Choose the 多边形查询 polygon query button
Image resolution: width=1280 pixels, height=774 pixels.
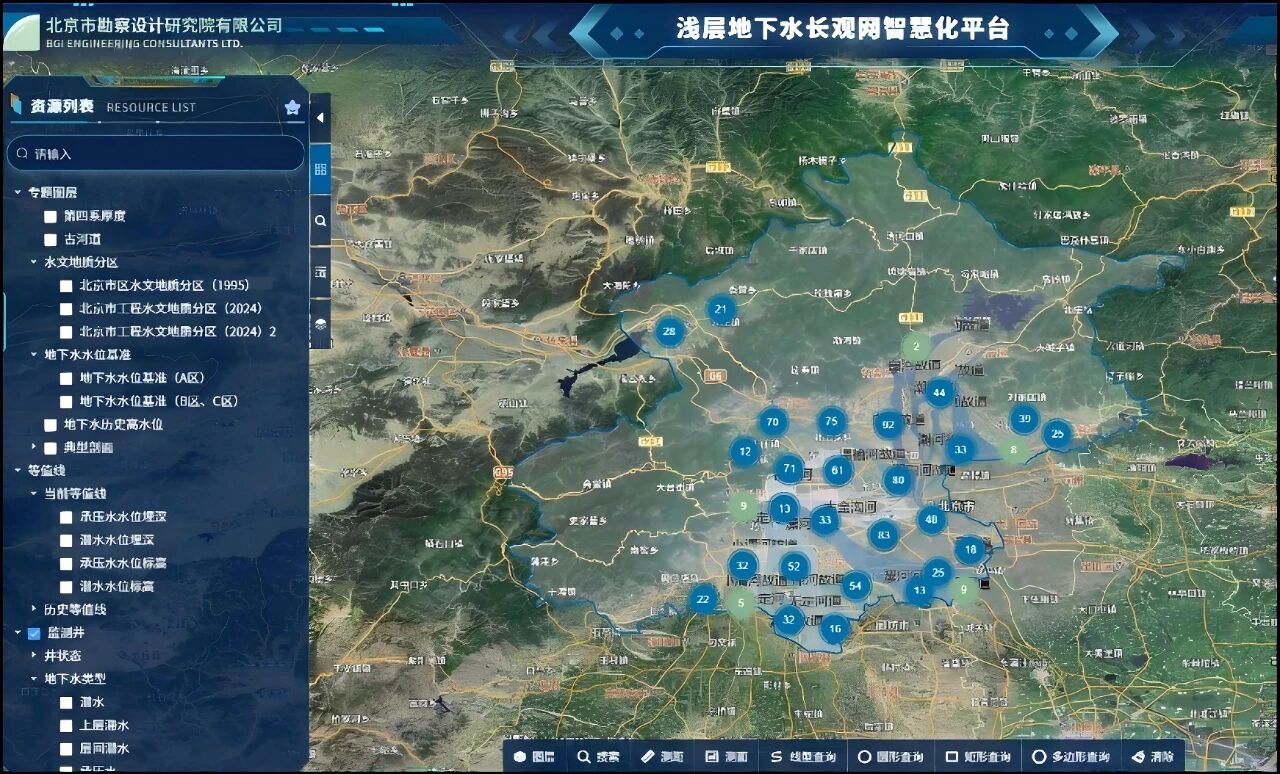click(x=1070, y=757)
